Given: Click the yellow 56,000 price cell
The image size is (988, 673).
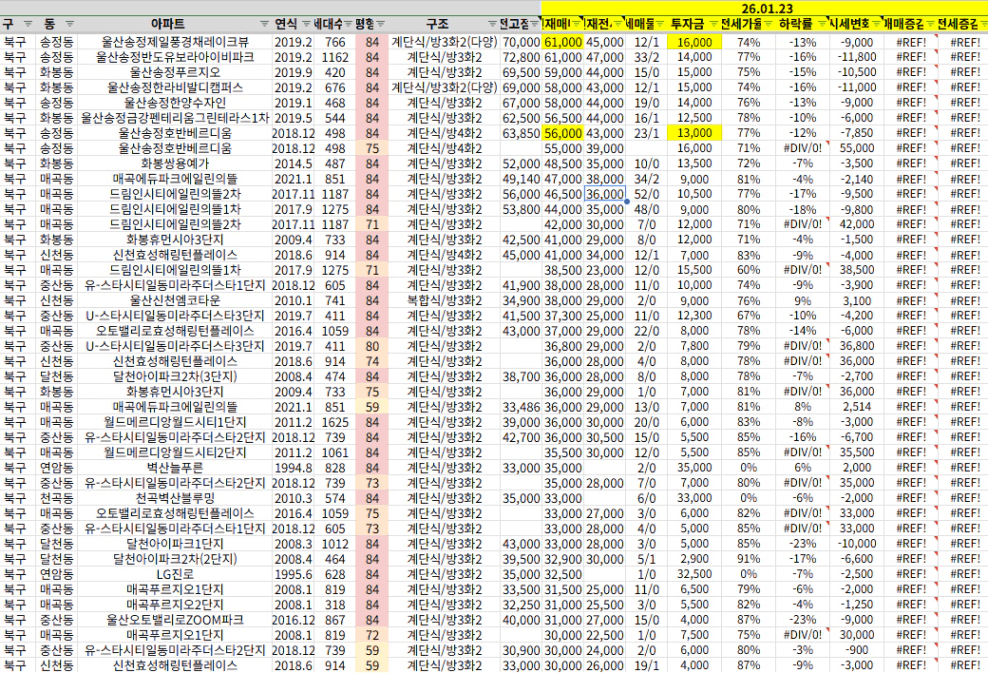Looking at the screenshot, I should [x=563, y=133].
